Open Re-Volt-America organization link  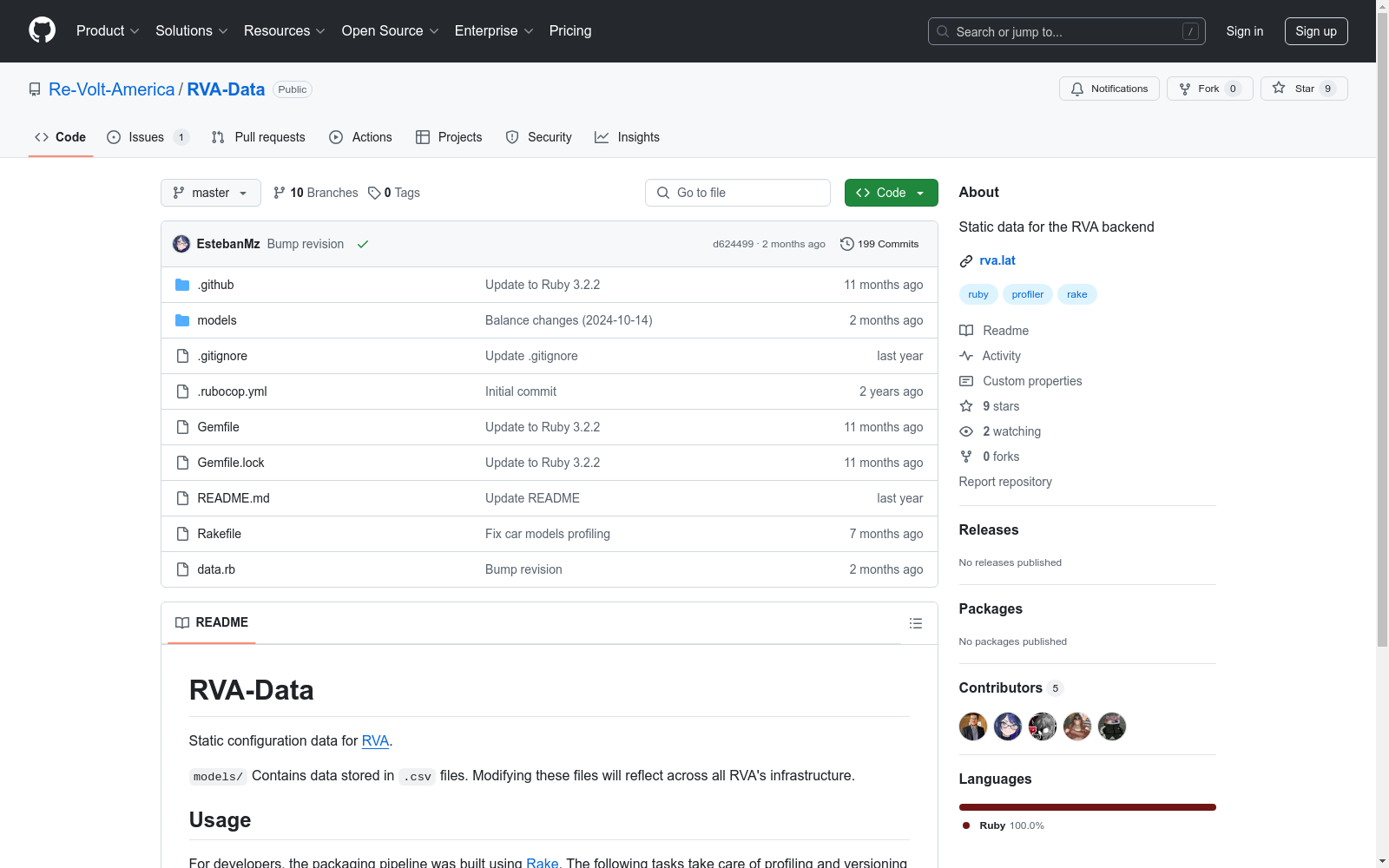pos(111,89)
